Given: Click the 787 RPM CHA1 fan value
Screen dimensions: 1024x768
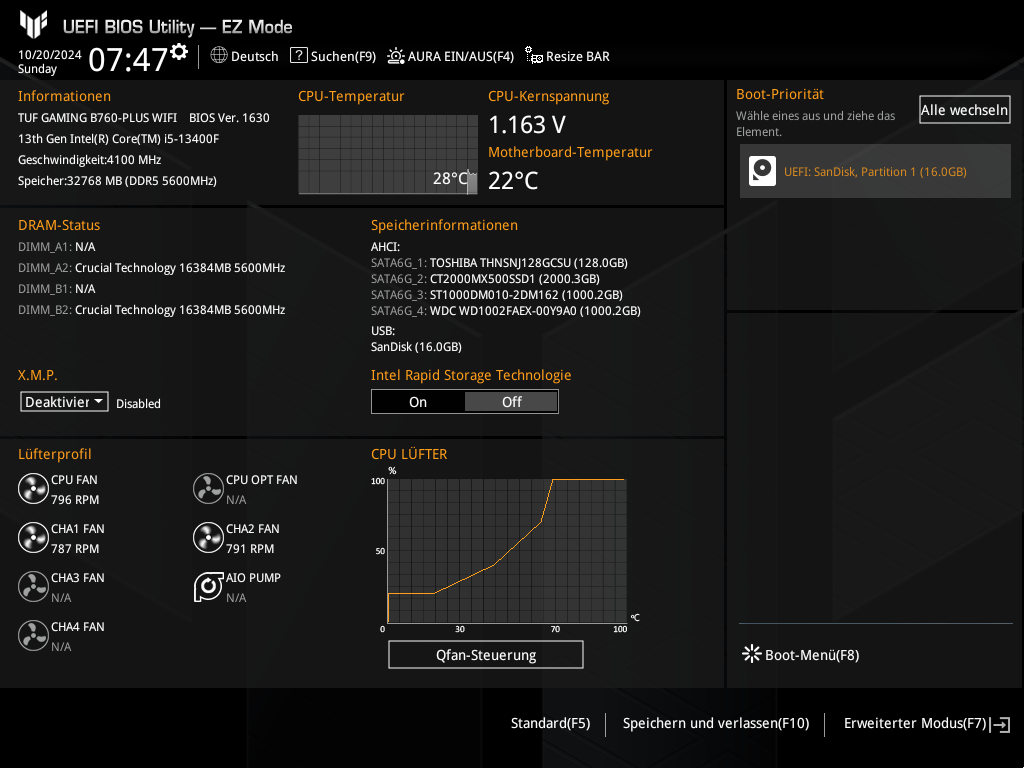Looking at the screenshot, I should 75,549.
